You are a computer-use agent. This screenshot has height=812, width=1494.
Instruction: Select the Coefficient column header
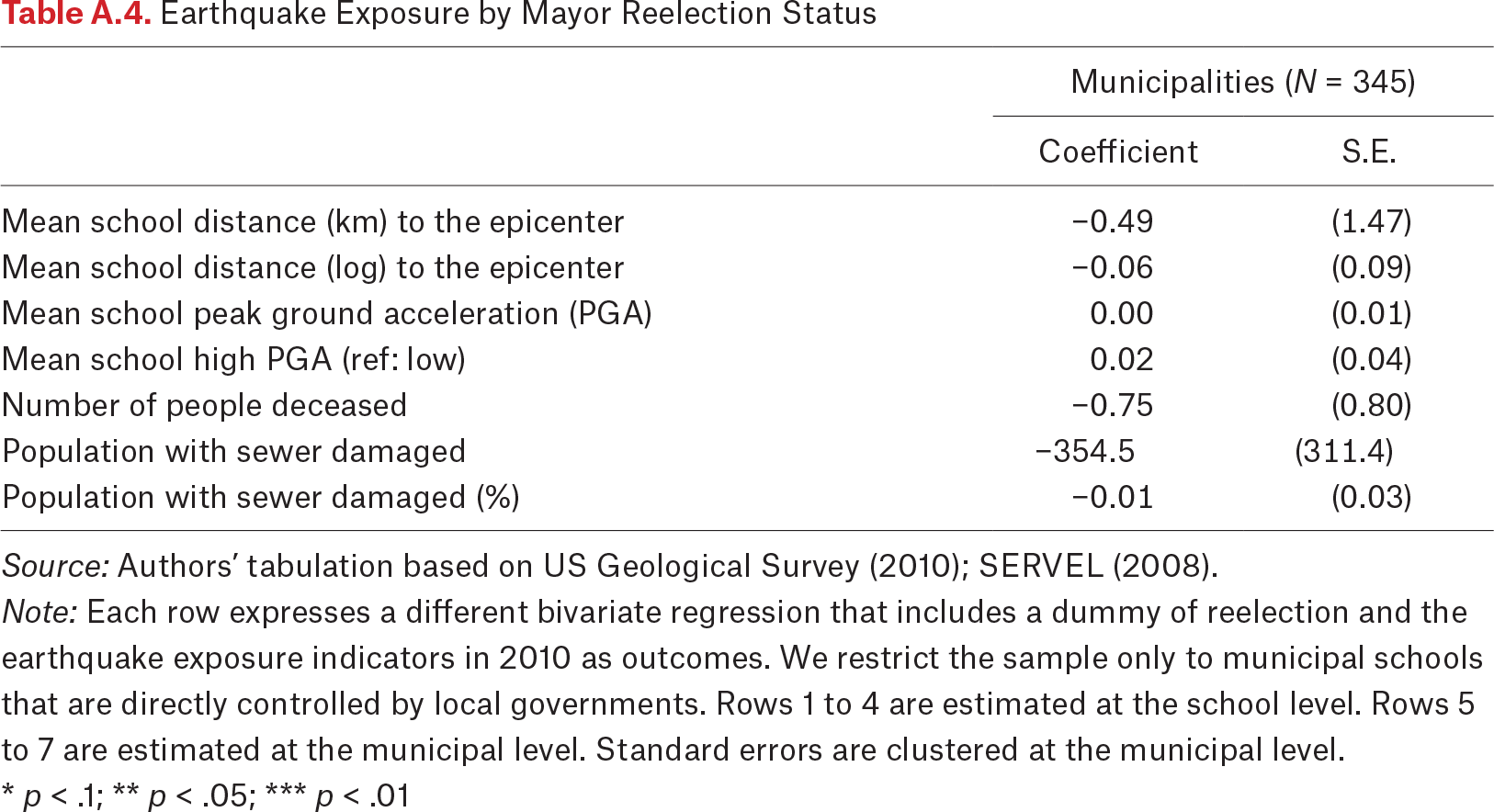point(1118,152)
